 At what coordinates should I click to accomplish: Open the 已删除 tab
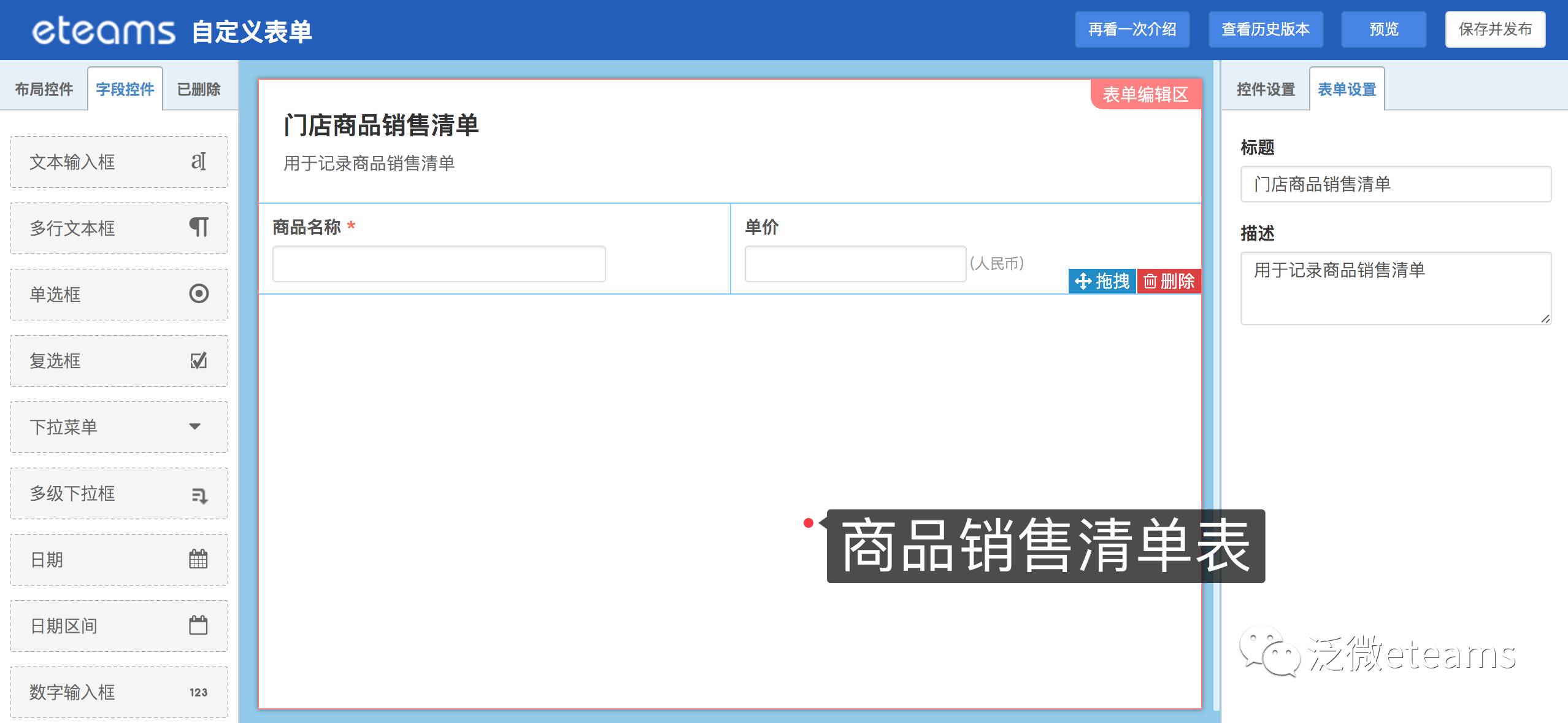click(x=198, y=90)
